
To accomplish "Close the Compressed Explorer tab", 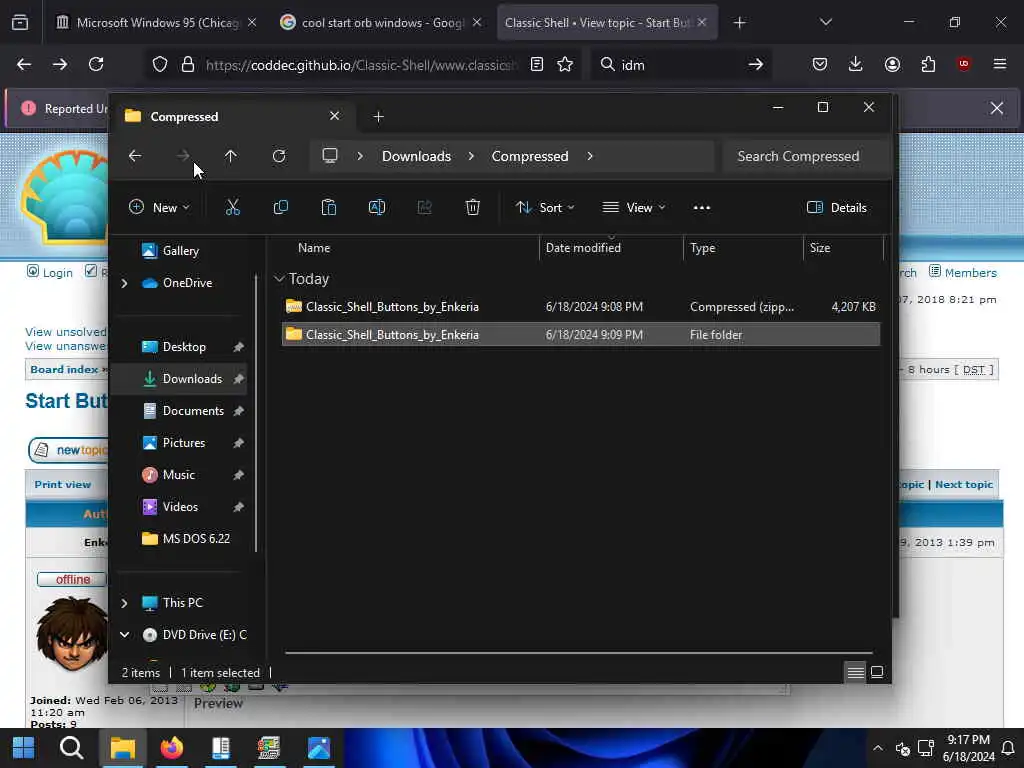I will [x=334, y=116].
